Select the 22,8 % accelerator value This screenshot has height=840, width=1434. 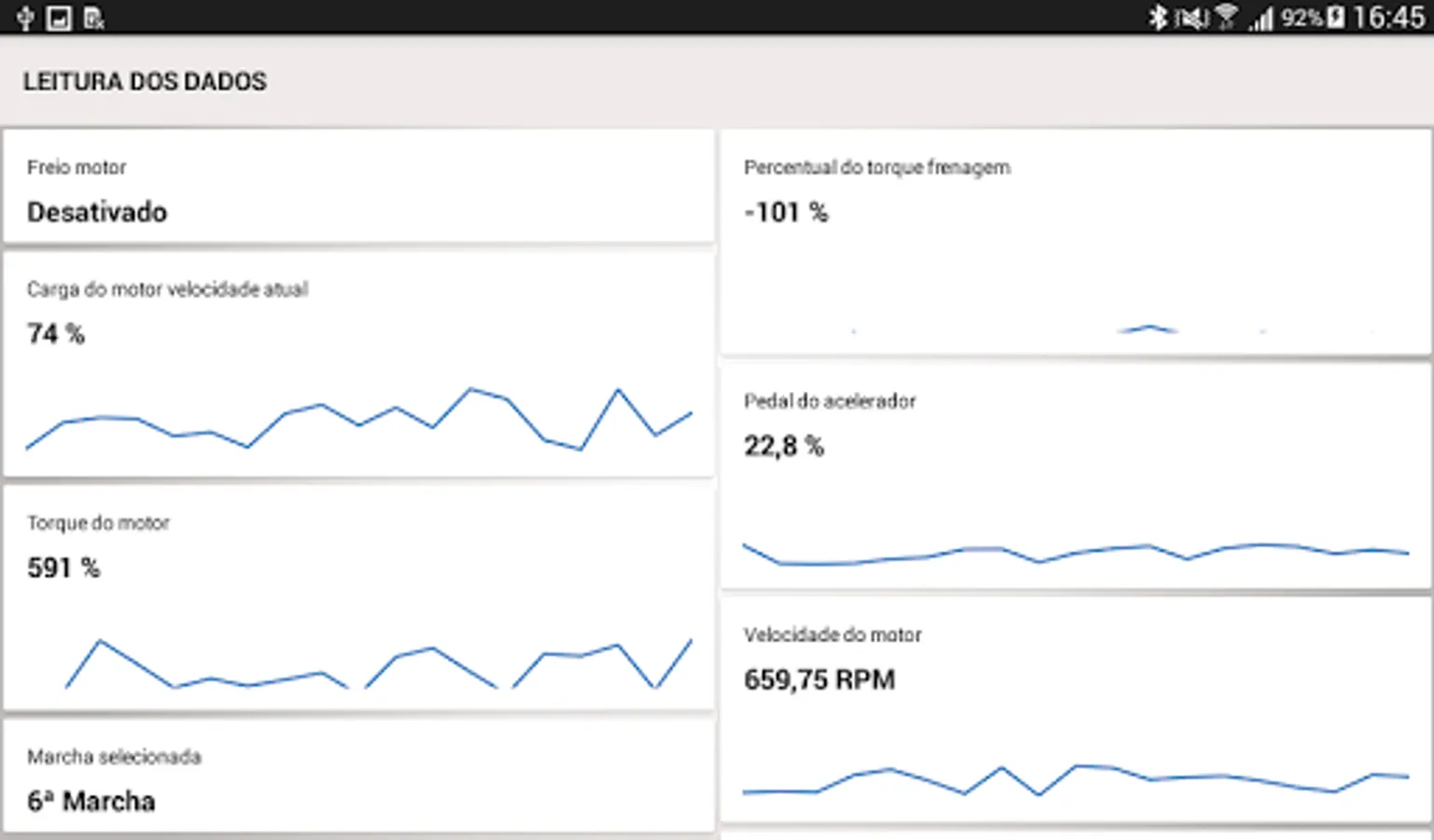tap(783, 446)
